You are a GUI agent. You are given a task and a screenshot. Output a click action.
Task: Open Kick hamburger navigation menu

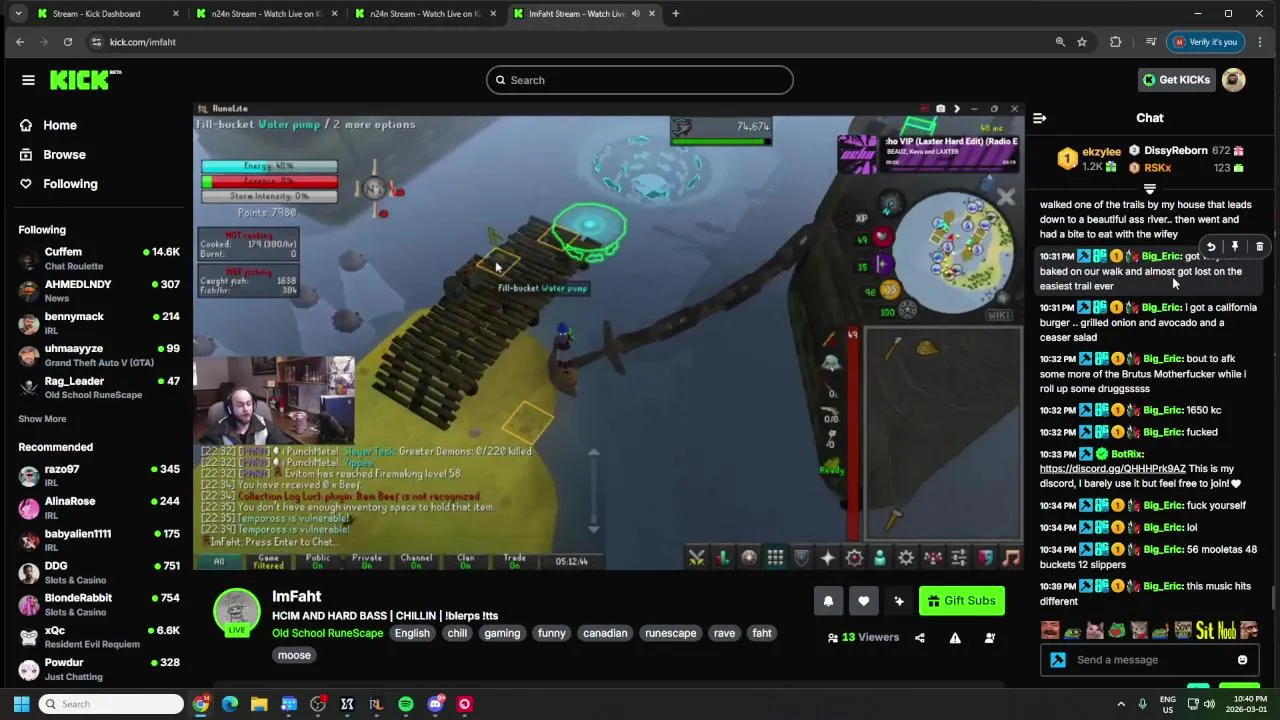pyautogui.click(x=28, y=80)
